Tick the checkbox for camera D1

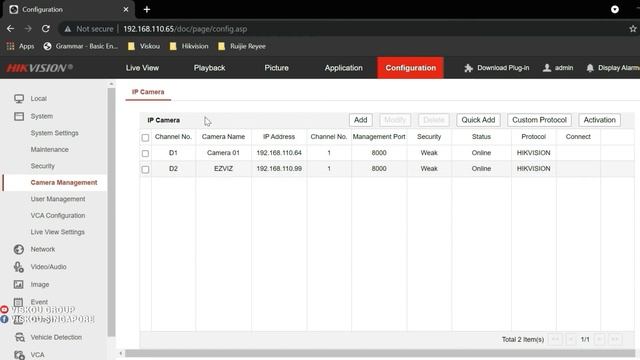(145, 153)
